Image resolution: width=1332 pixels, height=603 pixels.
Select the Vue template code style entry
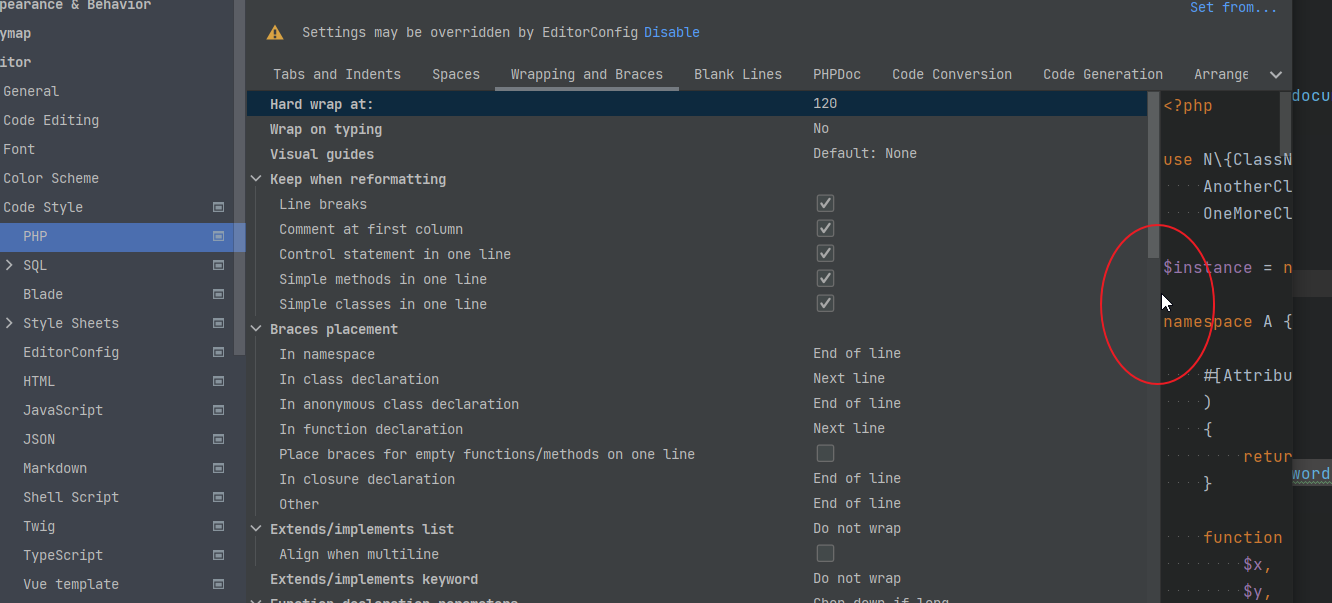(71, 584)
